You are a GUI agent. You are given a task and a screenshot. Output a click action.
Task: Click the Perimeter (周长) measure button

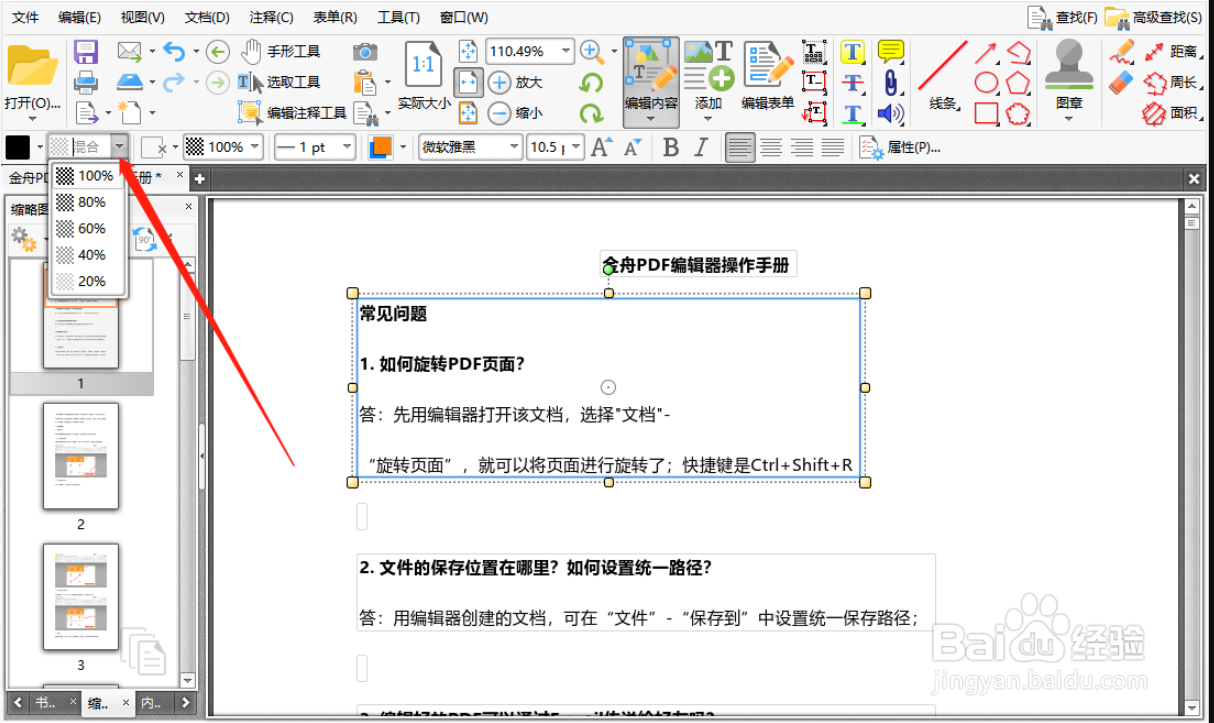click(1172, 82)
